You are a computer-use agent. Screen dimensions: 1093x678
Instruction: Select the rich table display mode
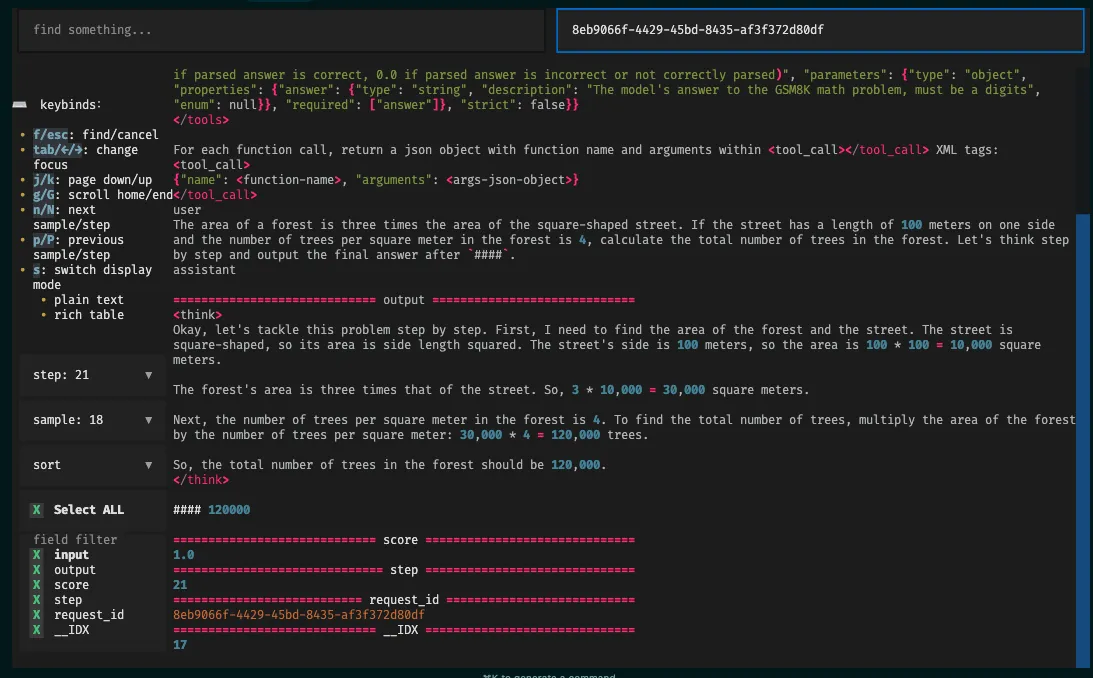point(89,315)
